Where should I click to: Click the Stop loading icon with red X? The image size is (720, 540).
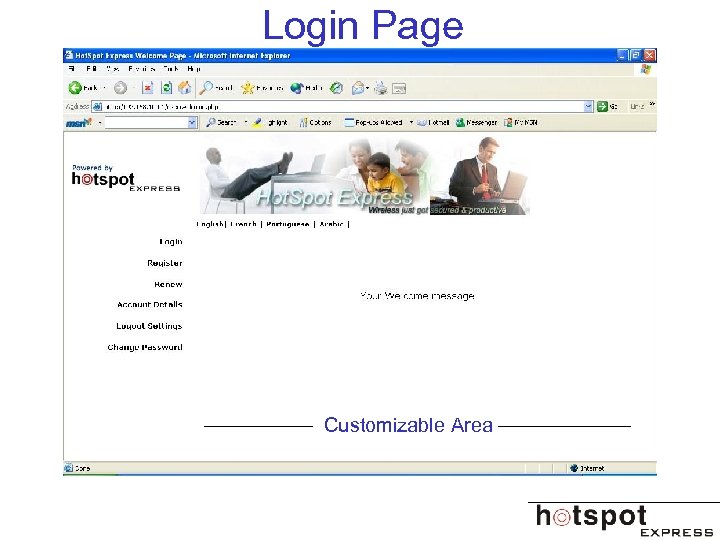(x=147, y=88)
